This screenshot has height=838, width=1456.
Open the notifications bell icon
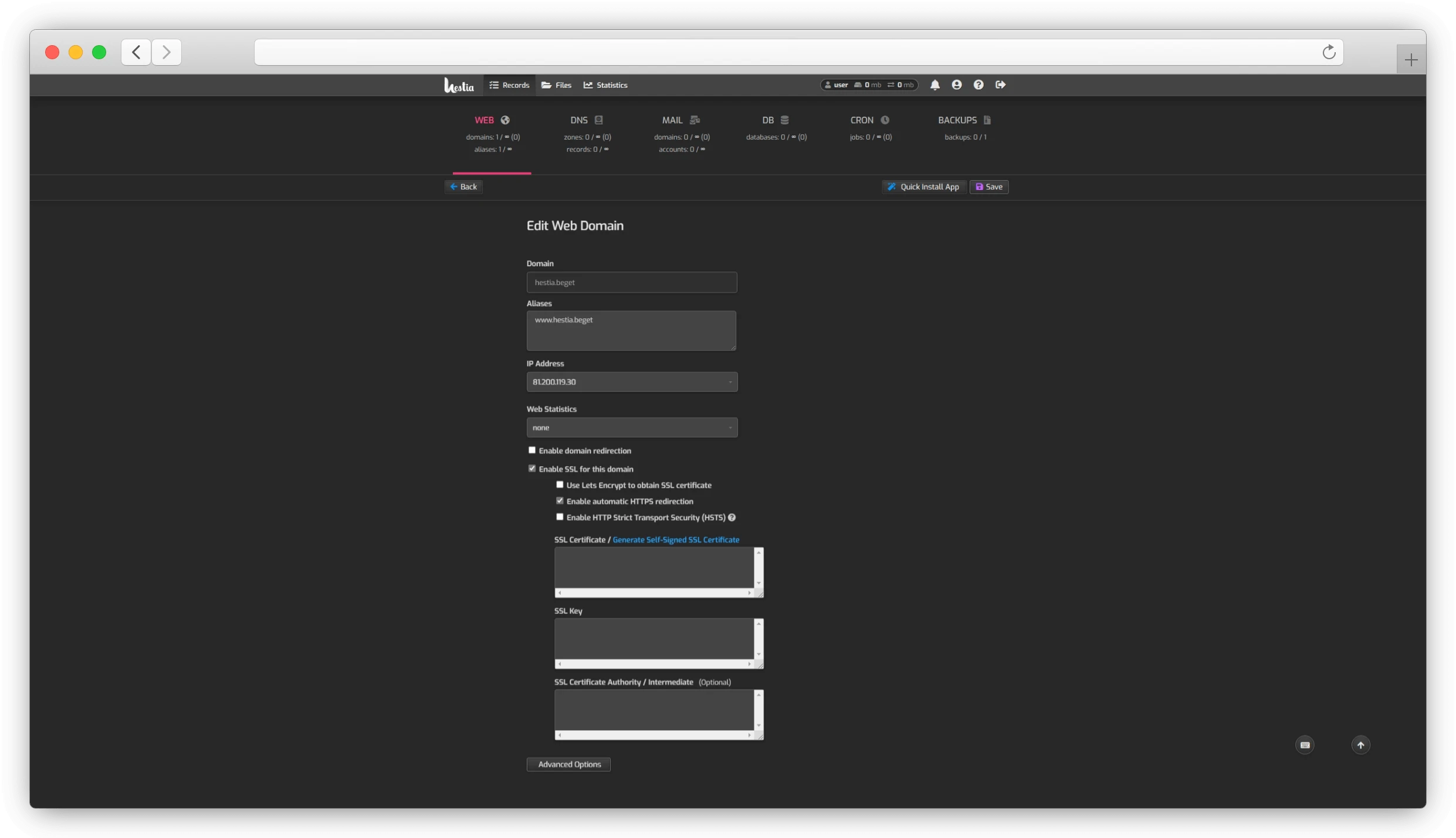pos(934,84)
